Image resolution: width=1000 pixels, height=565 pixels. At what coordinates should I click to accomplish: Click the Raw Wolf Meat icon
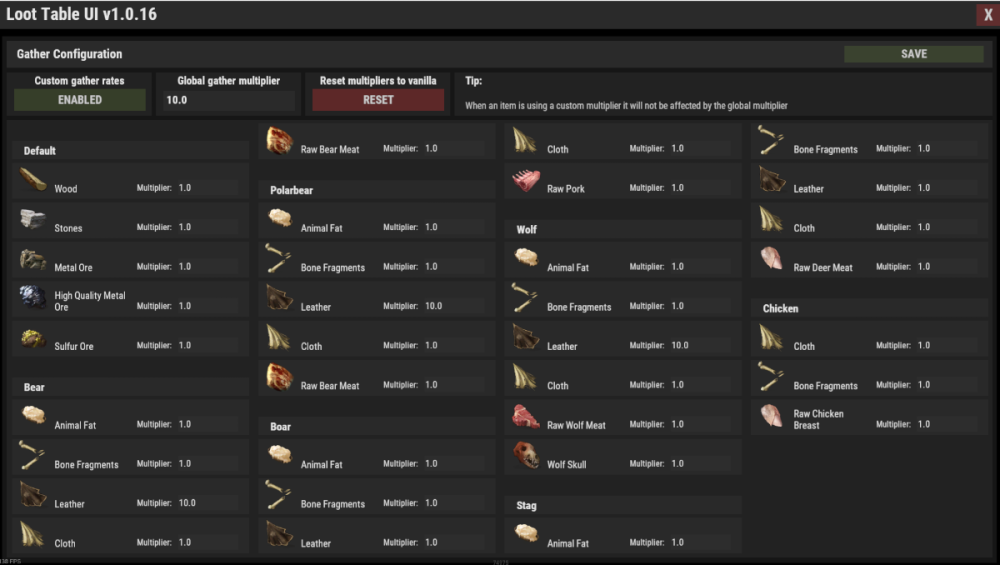(526, 417)
